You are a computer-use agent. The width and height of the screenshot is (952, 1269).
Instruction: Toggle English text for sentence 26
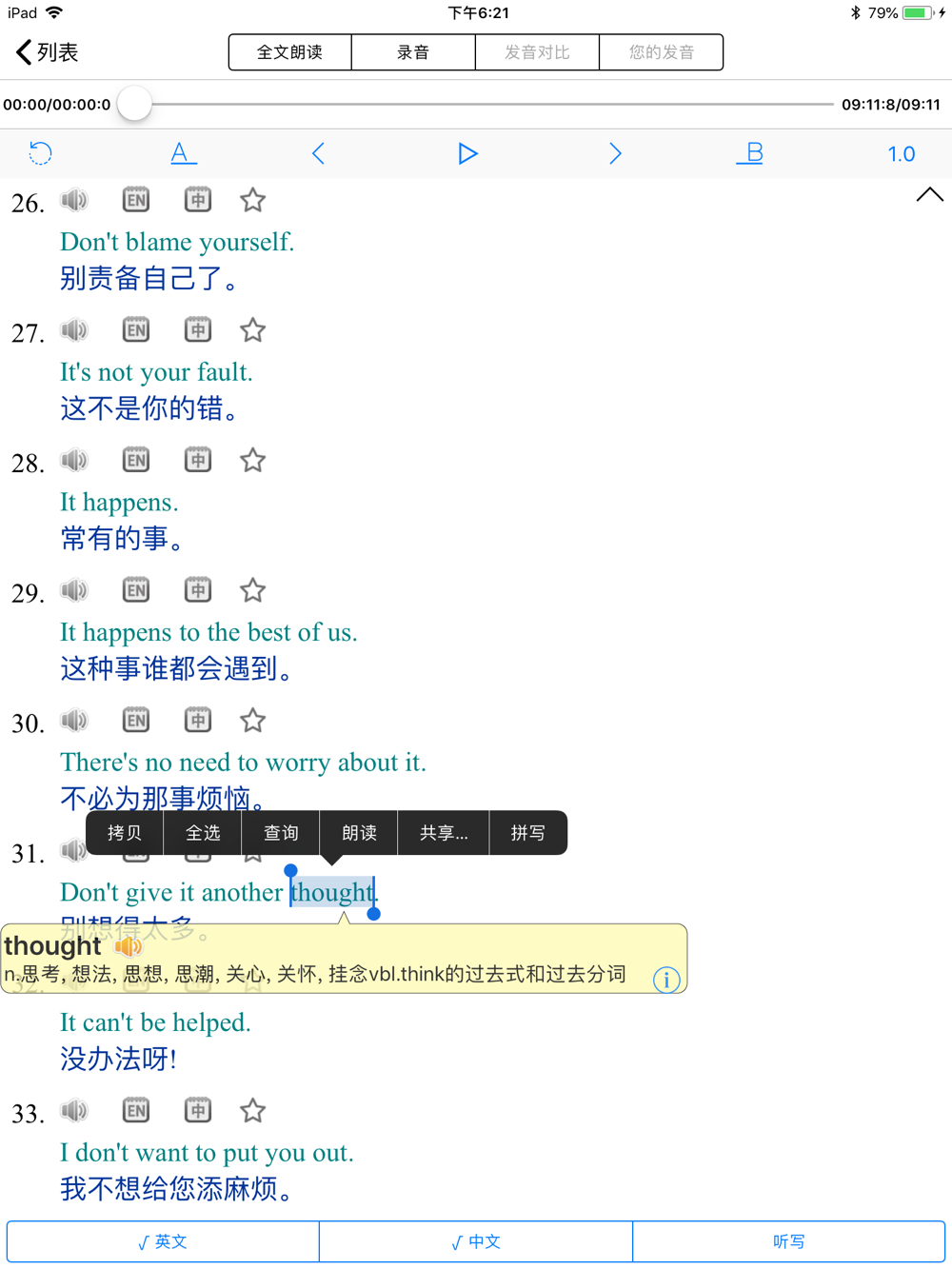coord(136,200)
